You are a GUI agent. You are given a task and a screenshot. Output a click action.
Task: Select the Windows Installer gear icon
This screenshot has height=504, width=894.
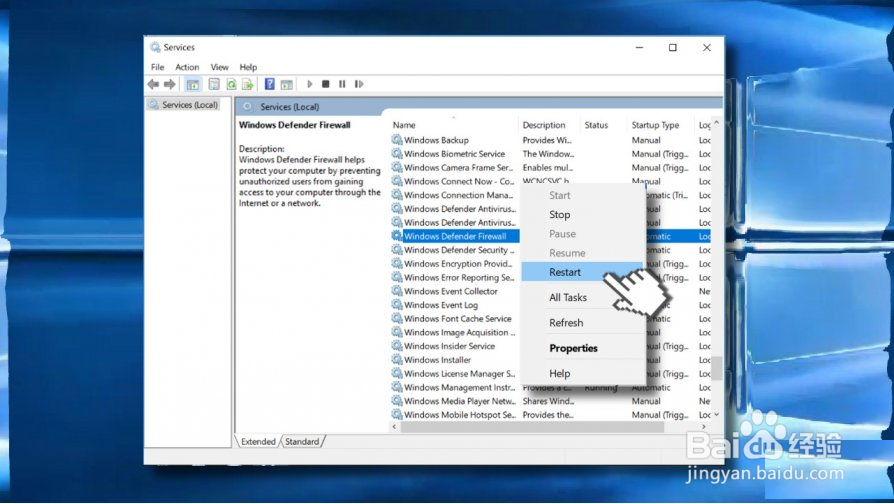coord(397,360)
